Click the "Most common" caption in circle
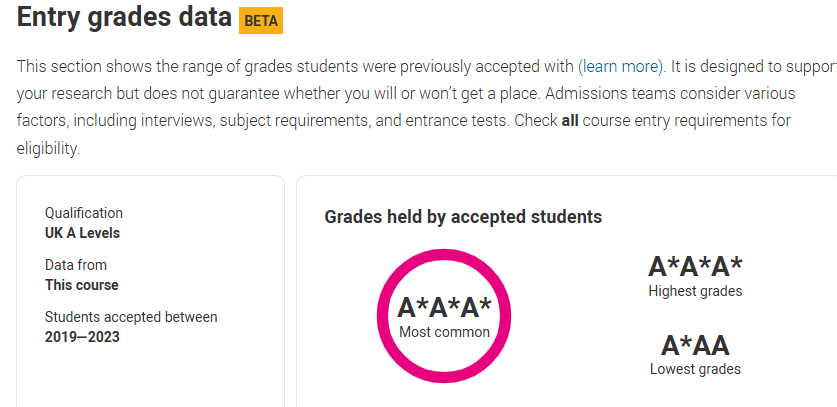Screen dimensions: 837x407 (444, 332)
